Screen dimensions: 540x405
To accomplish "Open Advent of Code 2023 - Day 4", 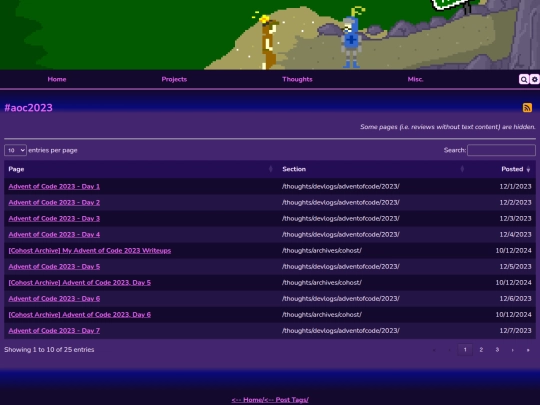I will point(54,235).
